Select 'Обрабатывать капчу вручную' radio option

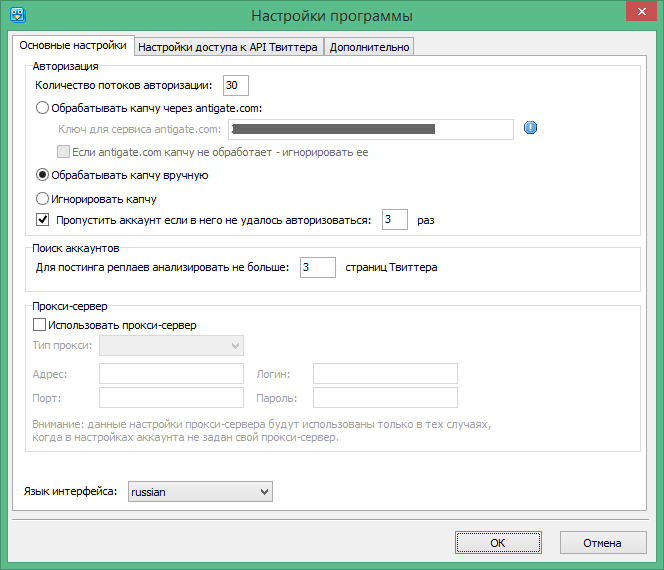(x=42, y=175)
